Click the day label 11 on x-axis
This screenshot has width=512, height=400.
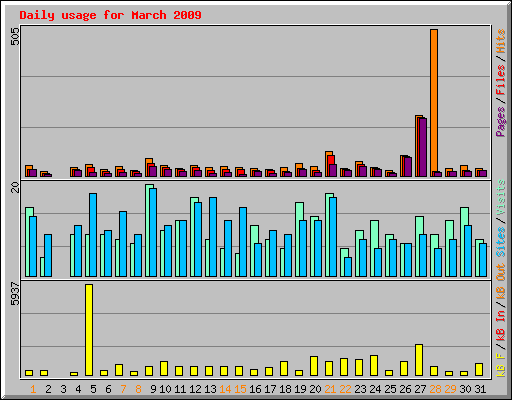pyautogui.click(x=180, y=389)
